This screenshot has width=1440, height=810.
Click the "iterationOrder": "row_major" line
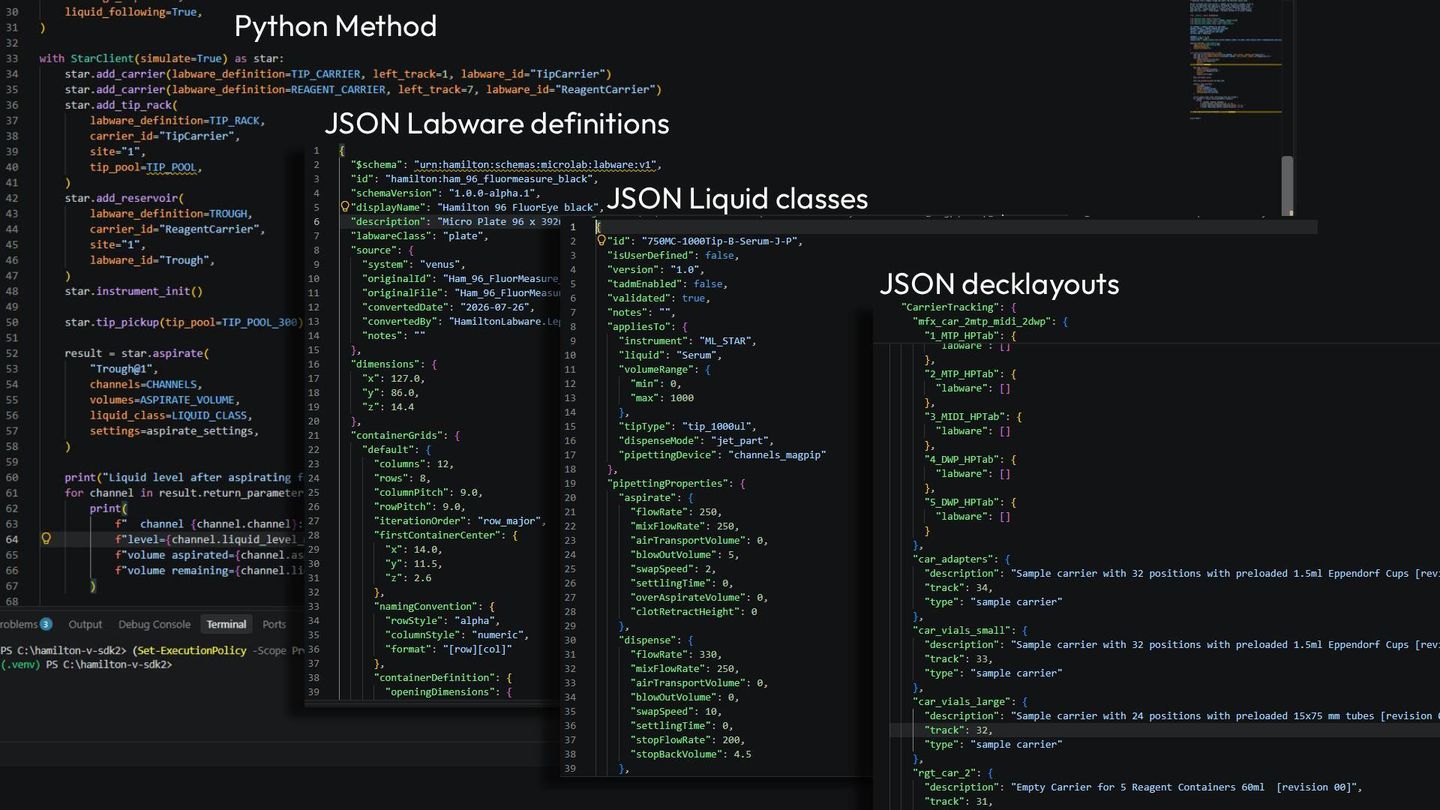460,521
